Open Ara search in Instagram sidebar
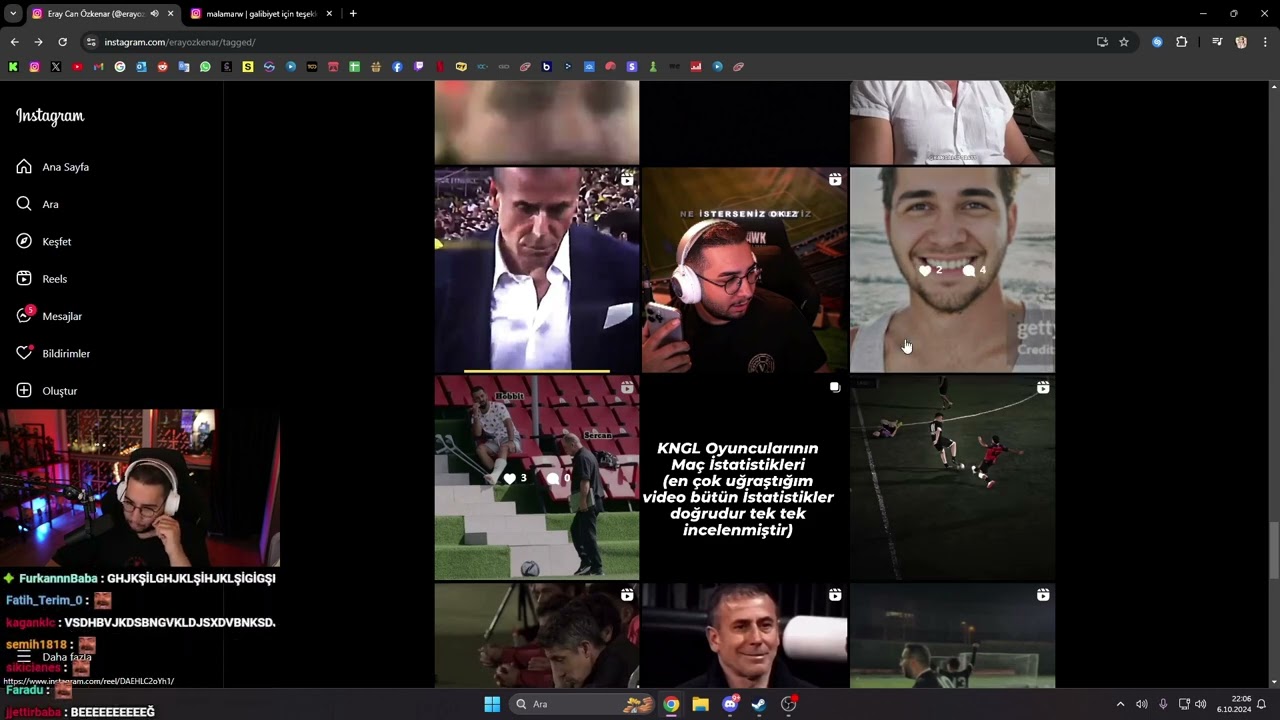 [x=38, y=204]
